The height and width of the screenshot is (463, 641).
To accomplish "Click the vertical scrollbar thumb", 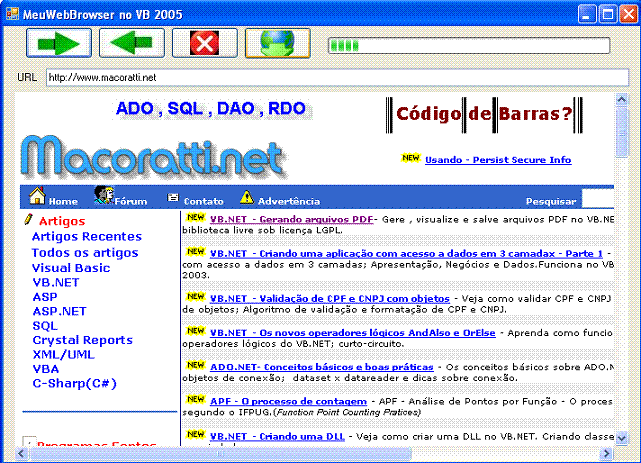I will 622,132.
